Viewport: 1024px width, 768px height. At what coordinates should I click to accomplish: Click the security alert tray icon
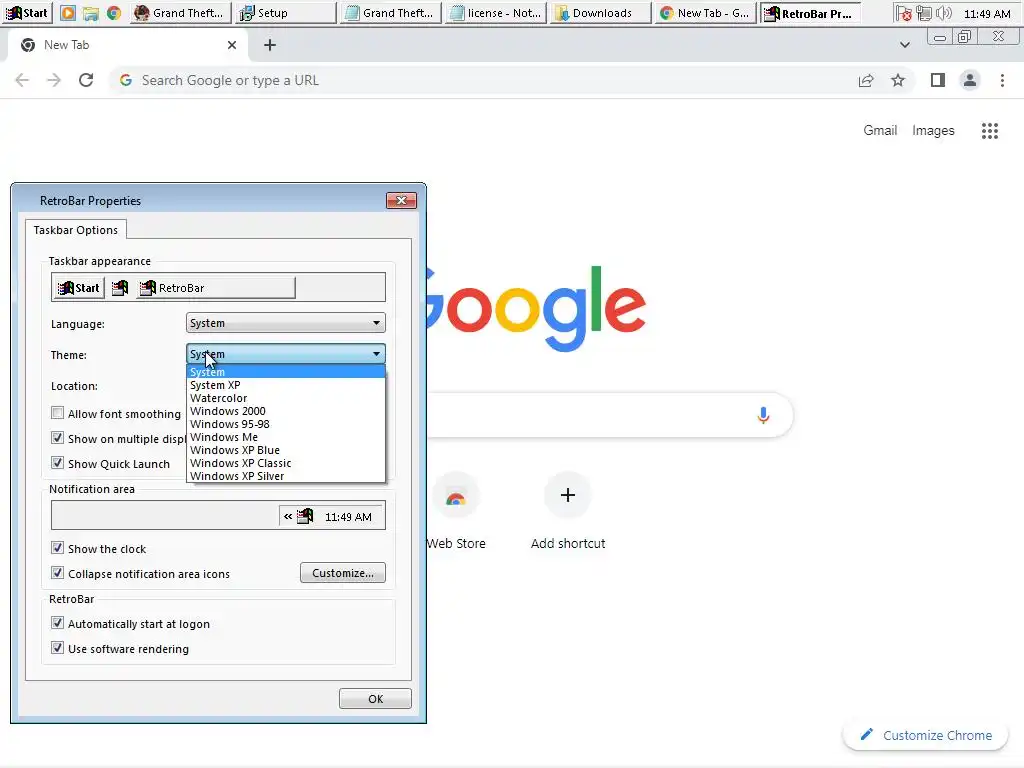pyautogui.click(x=904, y=13)
